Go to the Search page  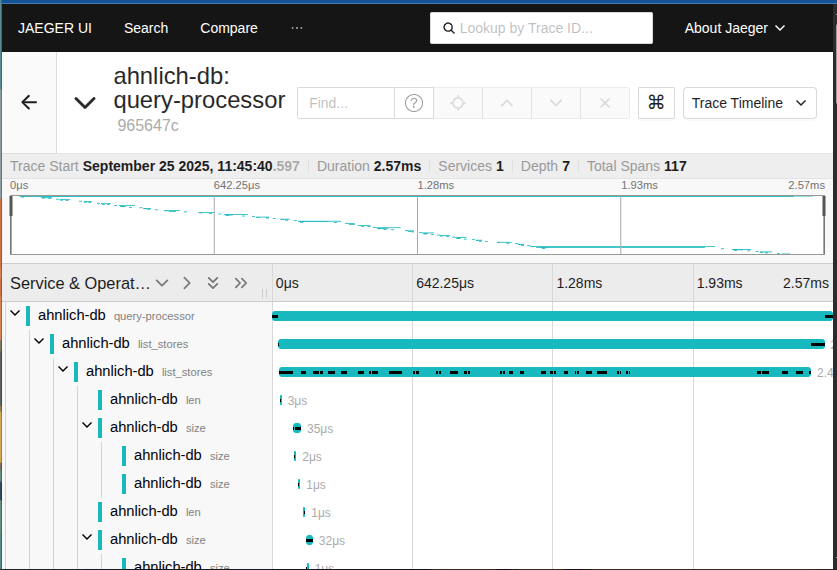pos(146,28)
